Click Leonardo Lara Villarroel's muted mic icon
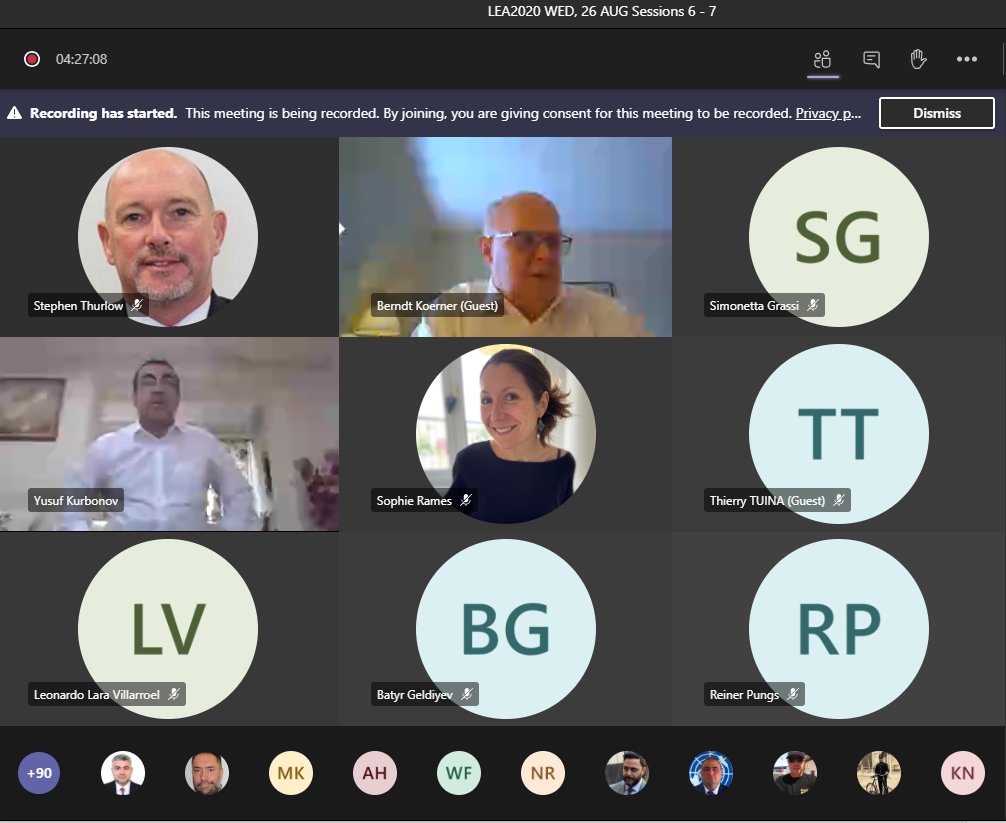The image size is (1006, 823). (x=173, y=694)
